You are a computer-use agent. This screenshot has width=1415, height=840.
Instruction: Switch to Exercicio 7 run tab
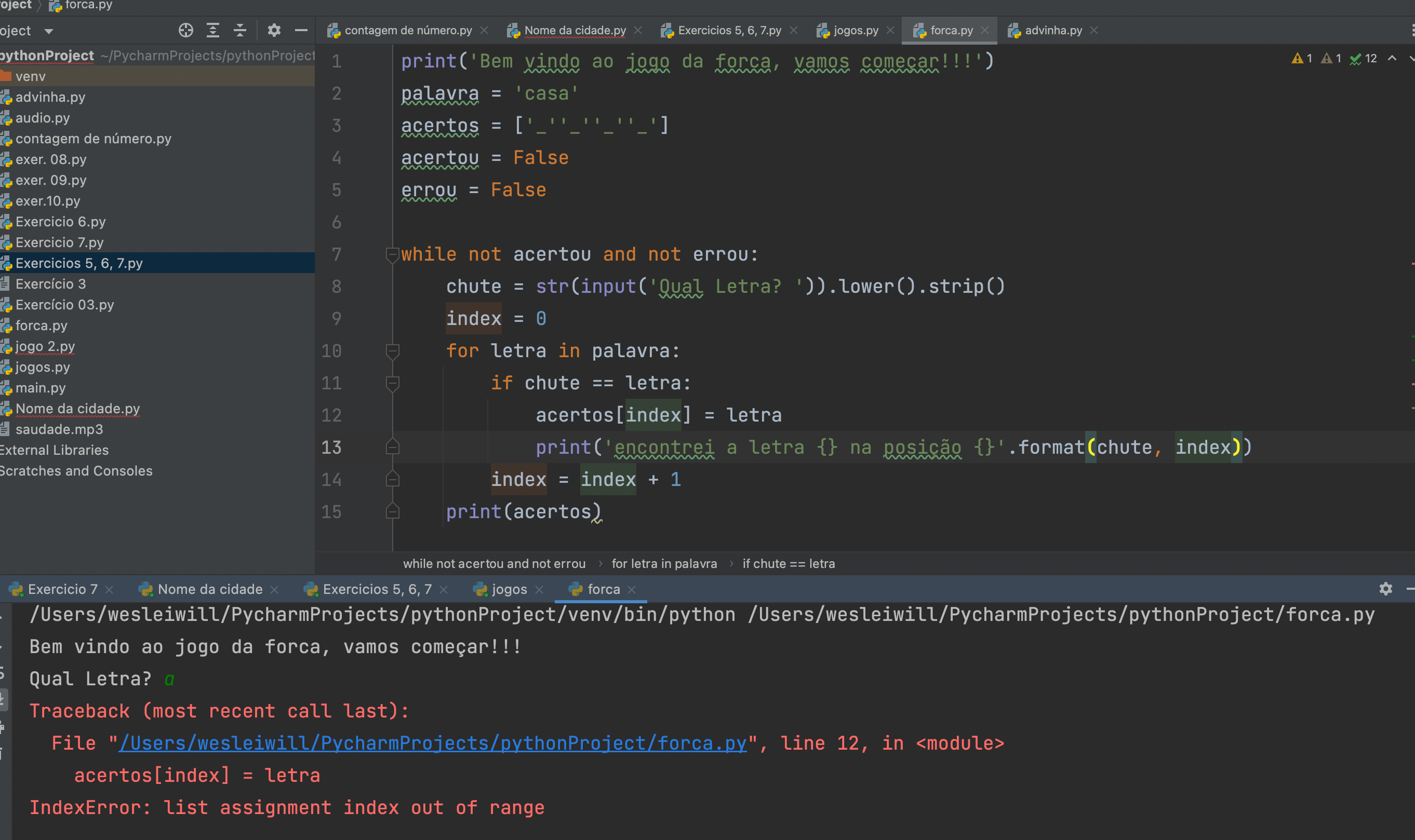point(62,589)
